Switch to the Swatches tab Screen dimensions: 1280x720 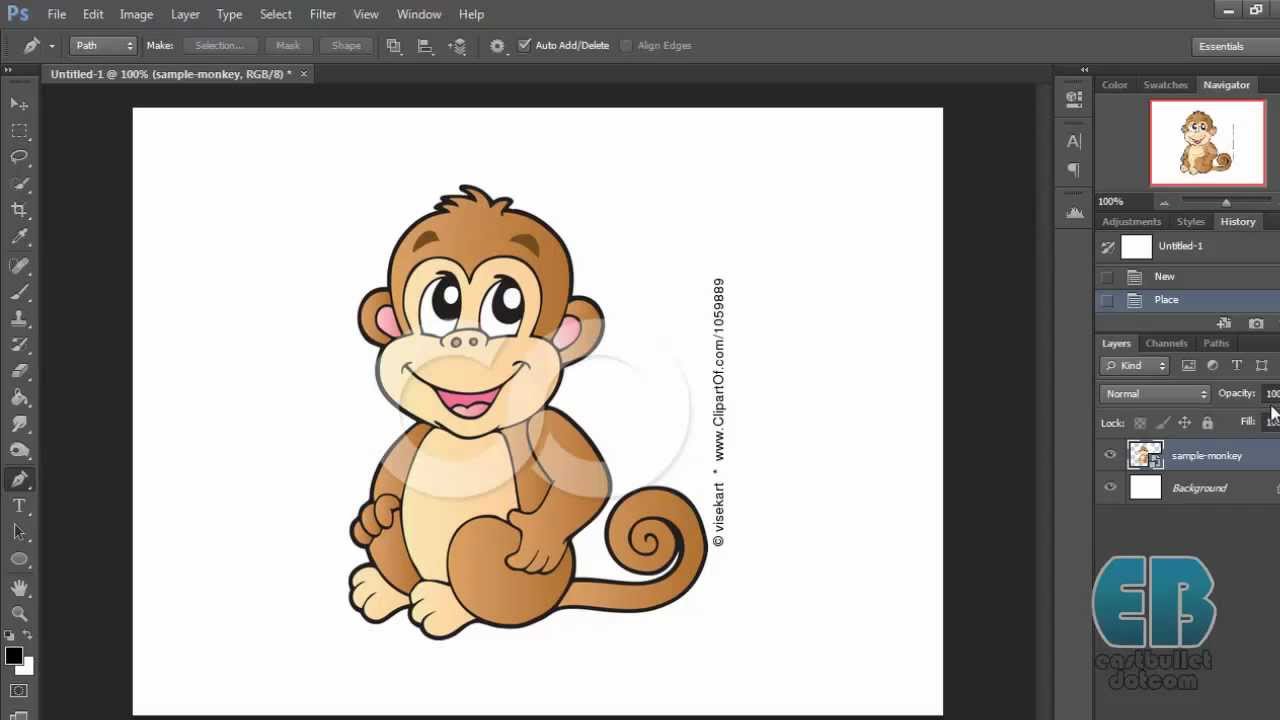point(1165,85)
